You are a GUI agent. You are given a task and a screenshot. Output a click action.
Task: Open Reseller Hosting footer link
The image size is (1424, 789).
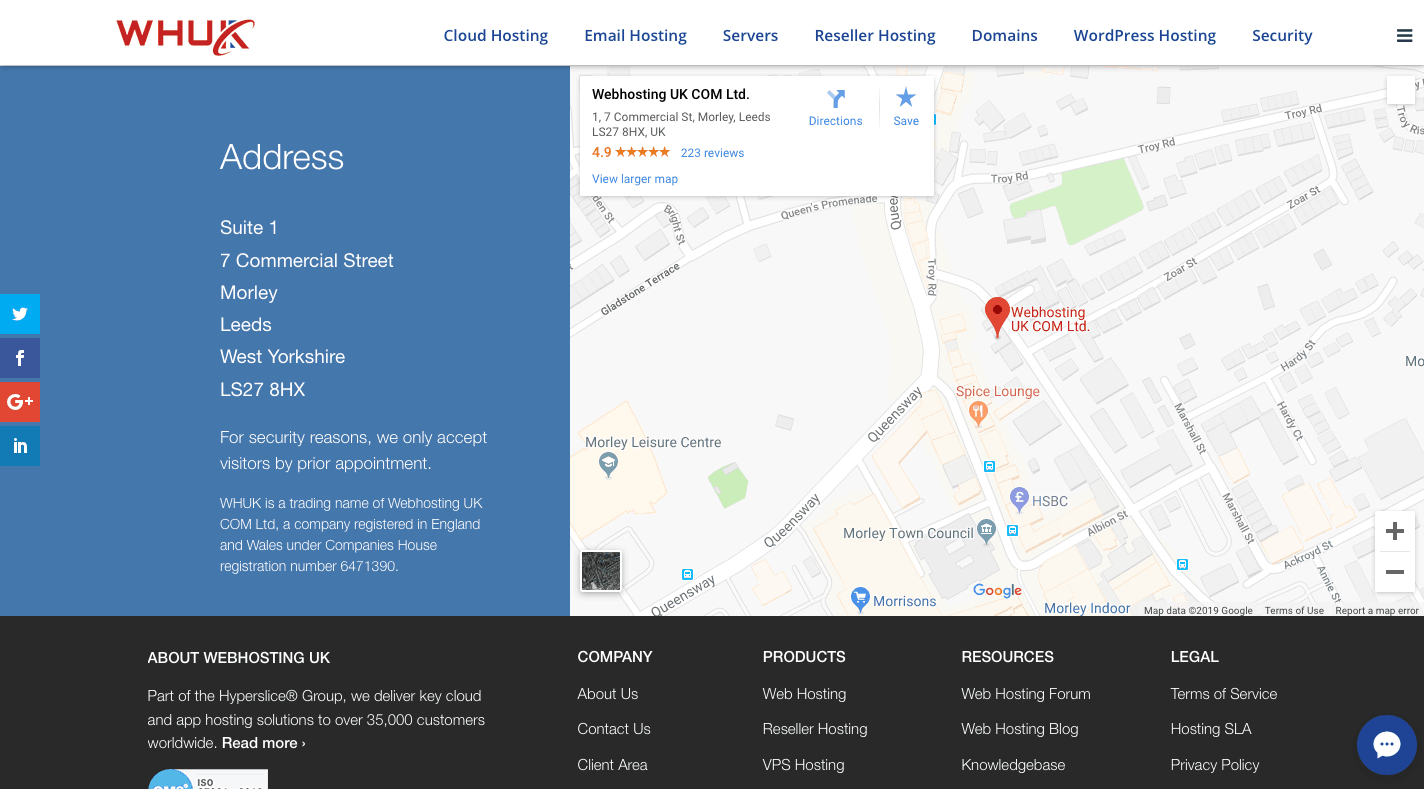(815, 729)
